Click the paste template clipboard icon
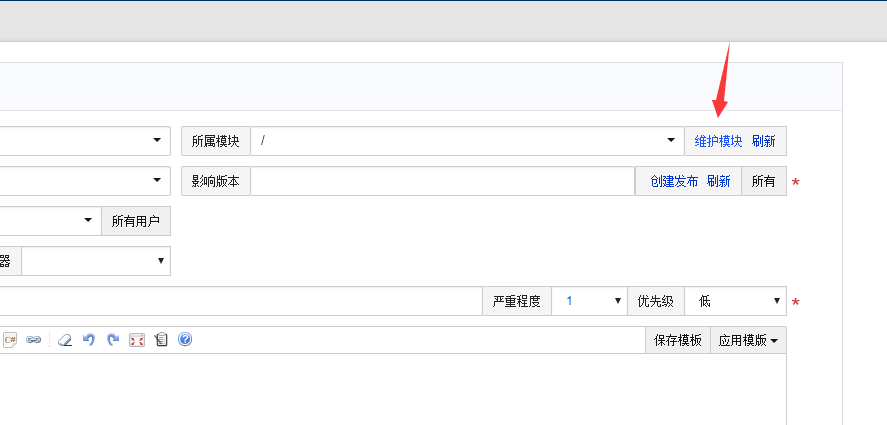 tap(161, 340)
